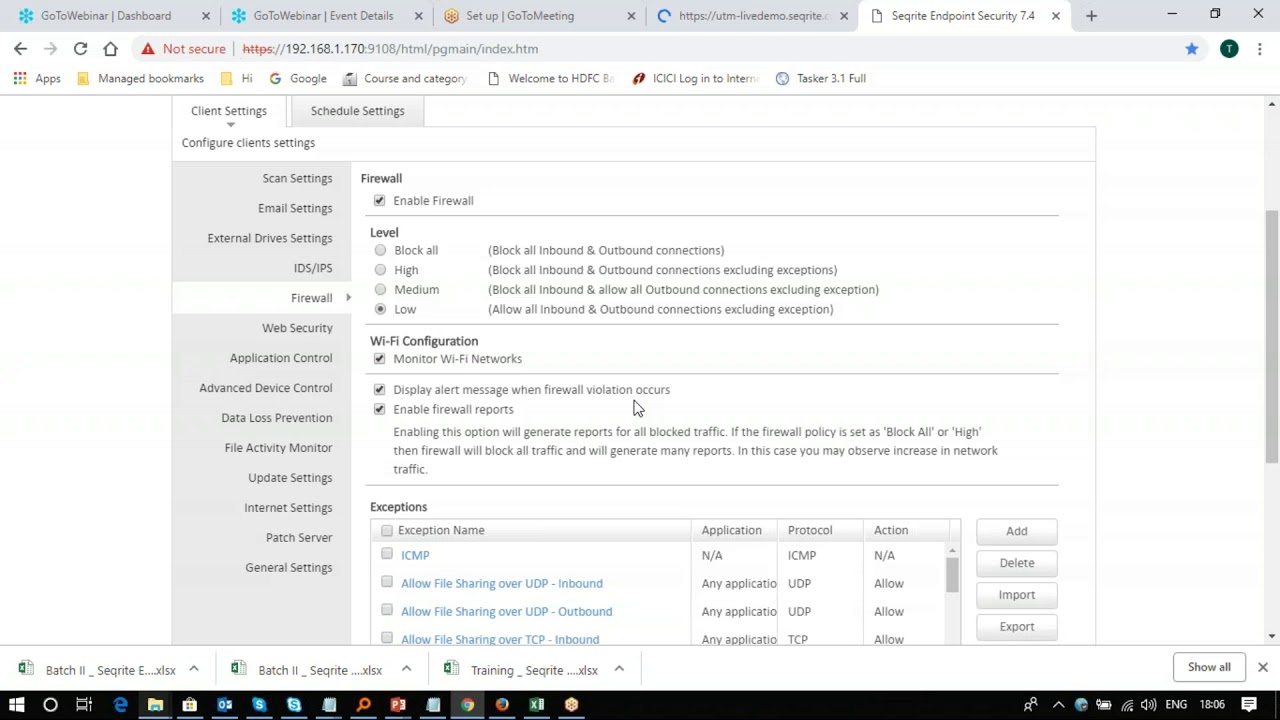Open download options for first Batch II xlsx
The height and width of the screenshot is (720, 1280).
pyautogui.click(x=194, y=669)
